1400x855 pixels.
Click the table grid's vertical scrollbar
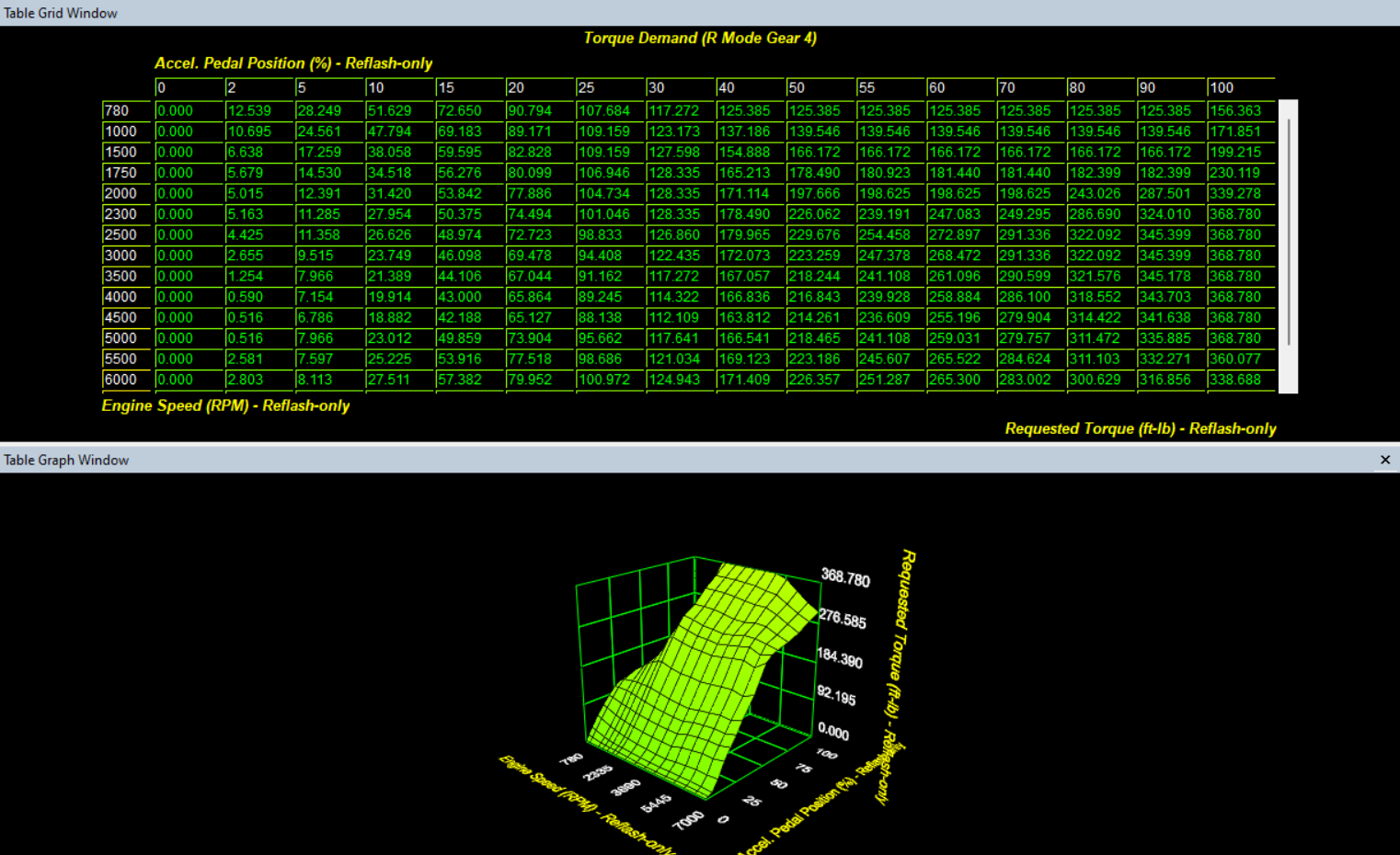point(1288,230)
